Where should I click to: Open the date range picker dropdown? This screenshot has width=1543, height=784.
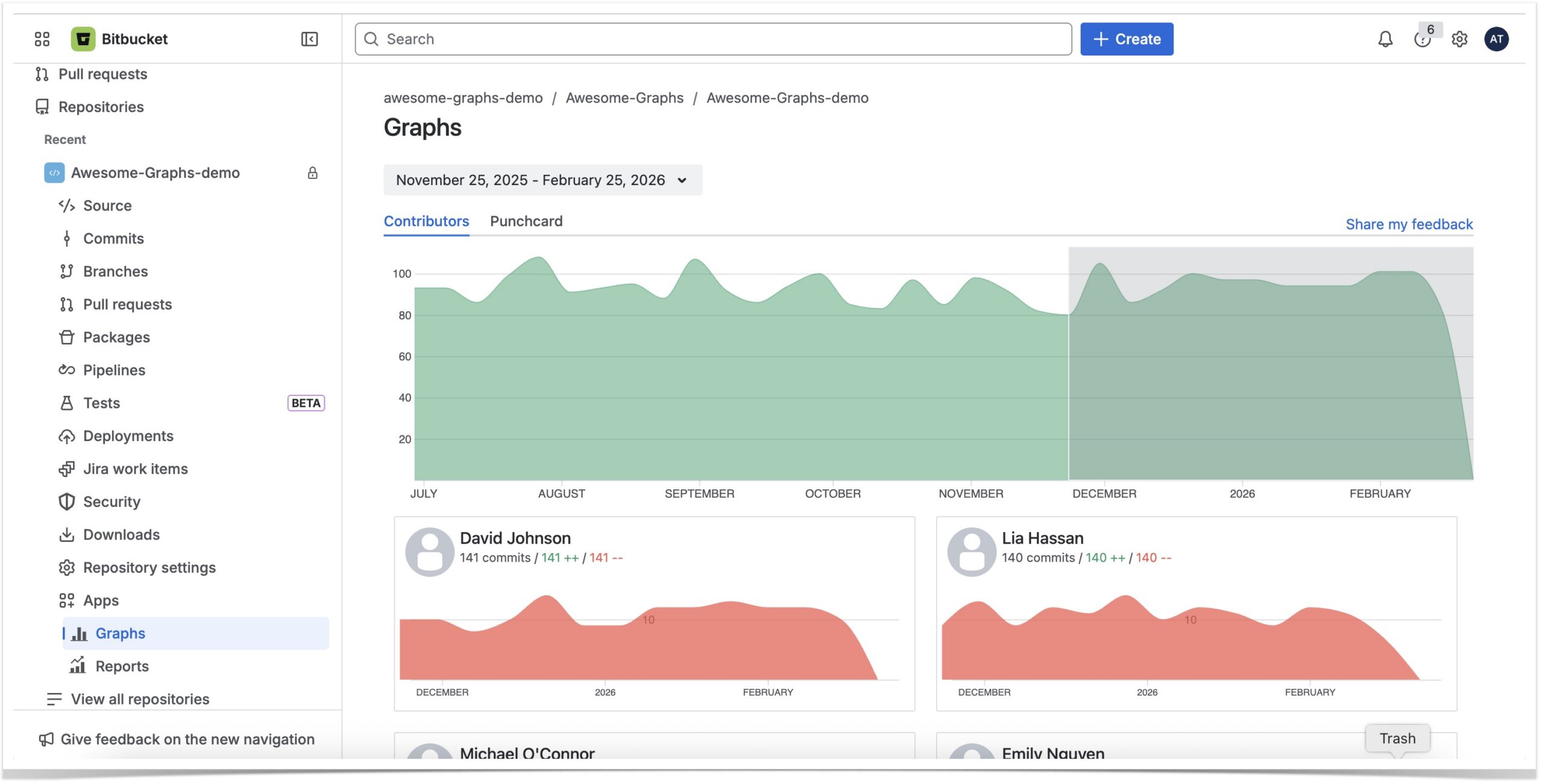pos(541,180)
